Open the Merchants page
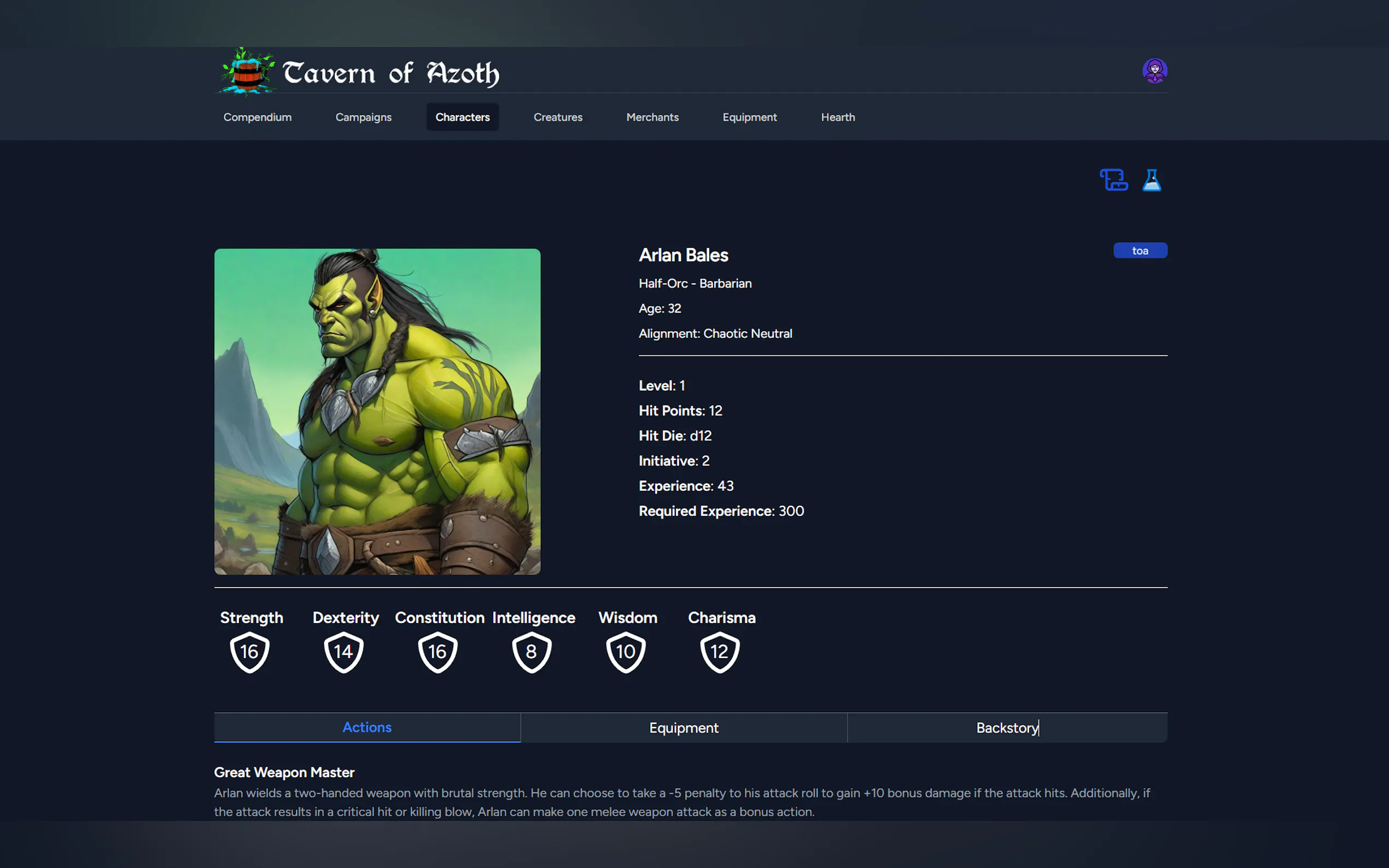Viewport: 1389px width, 868px height. (652, 116)
